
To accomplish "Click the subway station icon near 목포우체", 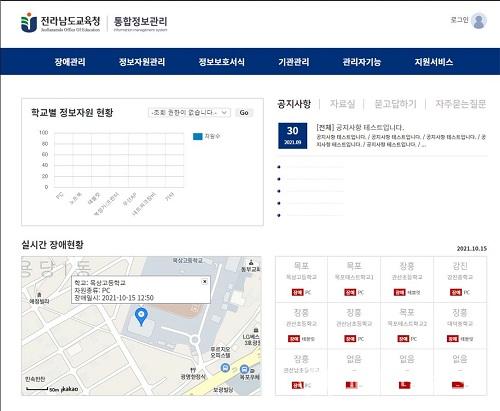I will 244,369.
